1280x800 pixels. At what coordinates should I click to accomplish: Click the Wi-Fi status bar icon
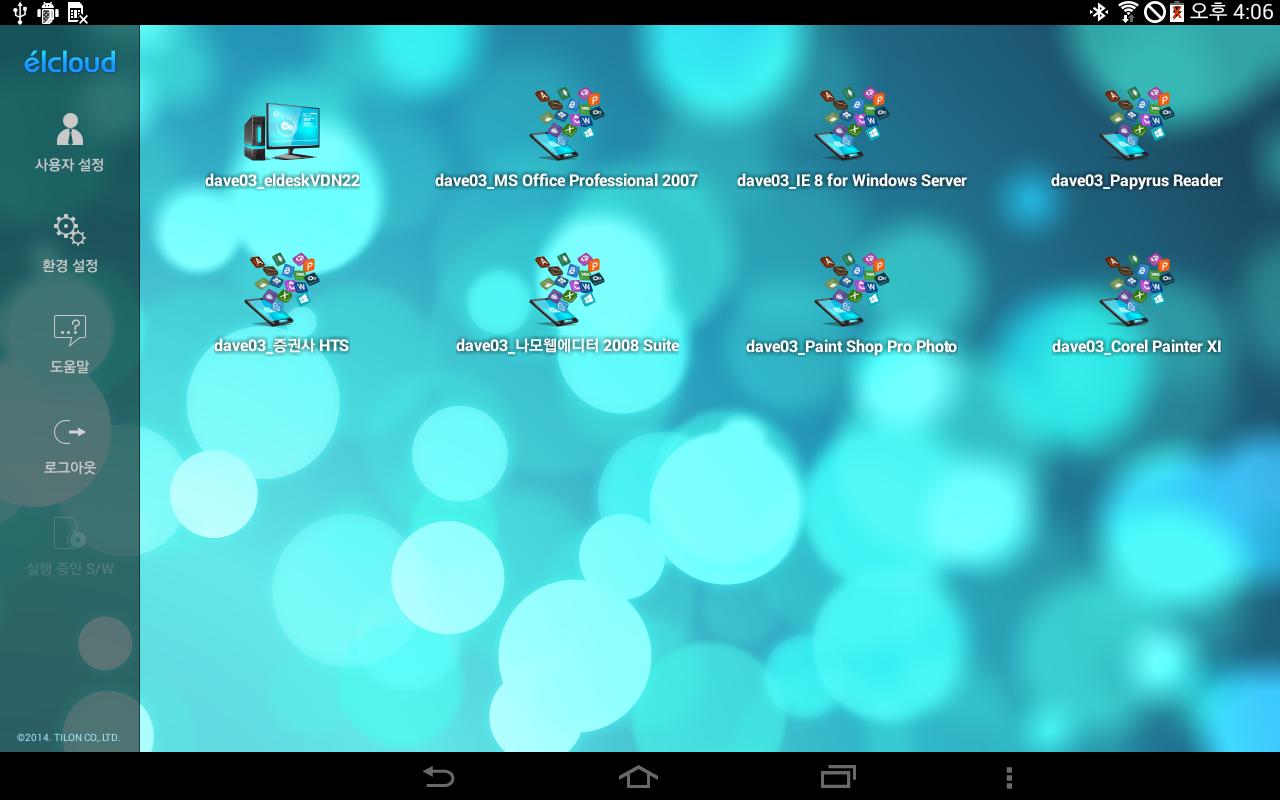tap(1128, 12)
